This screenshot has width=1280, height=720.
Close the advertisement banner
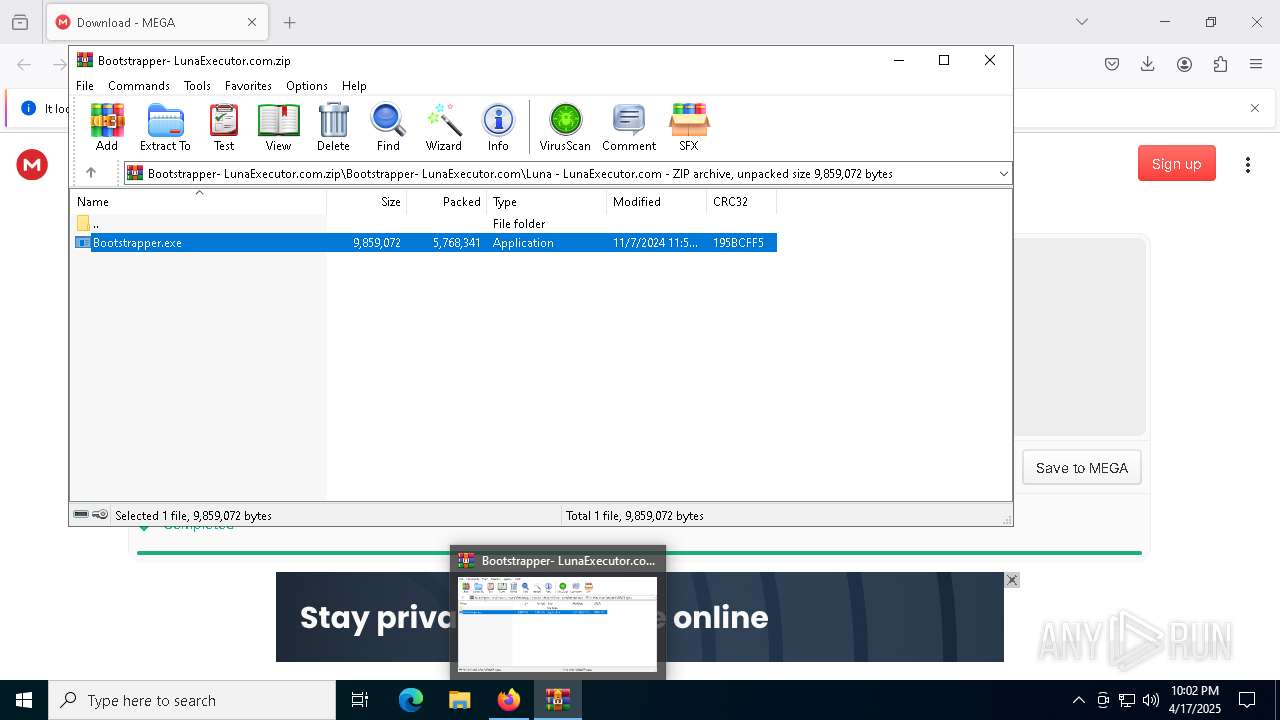(1012, 580)
